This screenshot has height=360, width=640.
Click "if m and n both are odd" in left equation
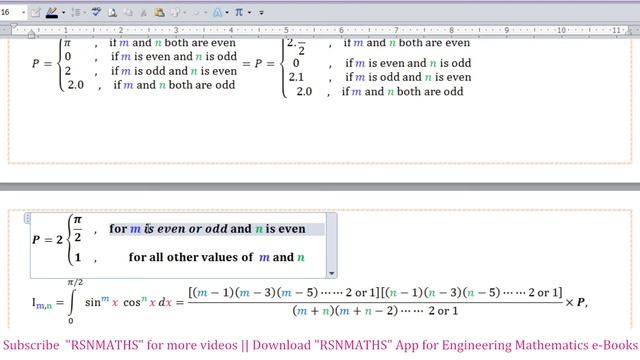[174, 85]
